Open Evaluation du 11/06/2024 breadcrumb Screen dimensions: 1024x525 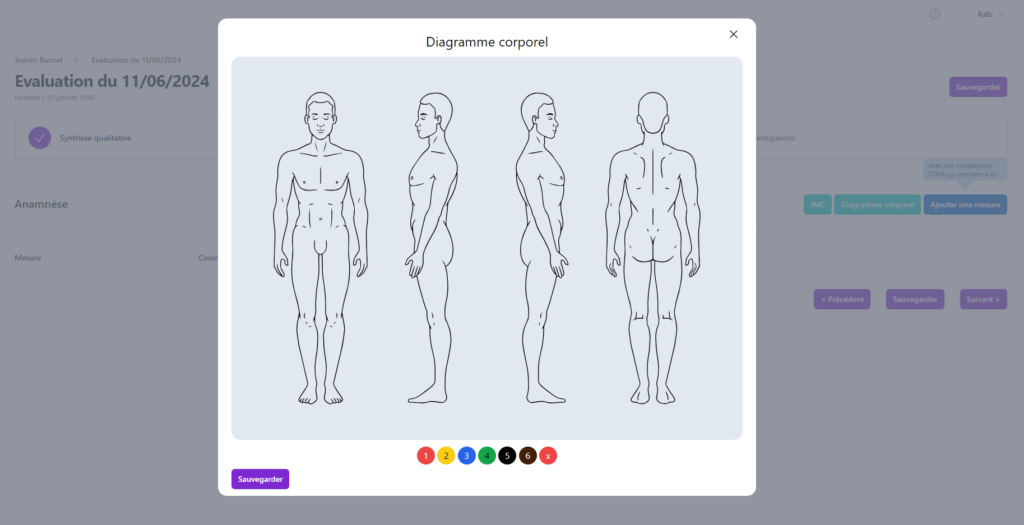coord(136,60)
